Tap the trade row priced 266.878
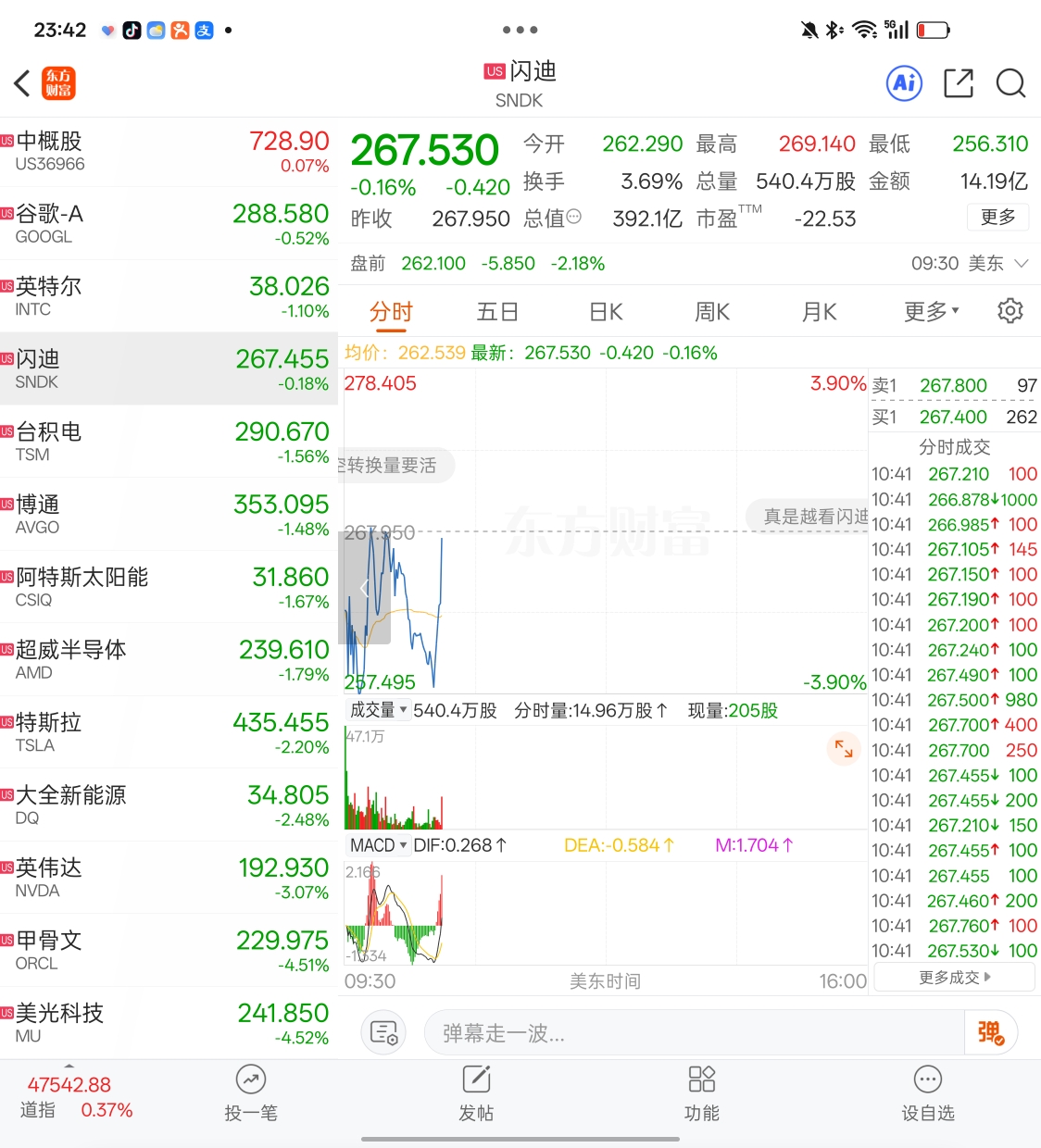This screenshot has height=1148, width=1041. [x=954, y=499]
